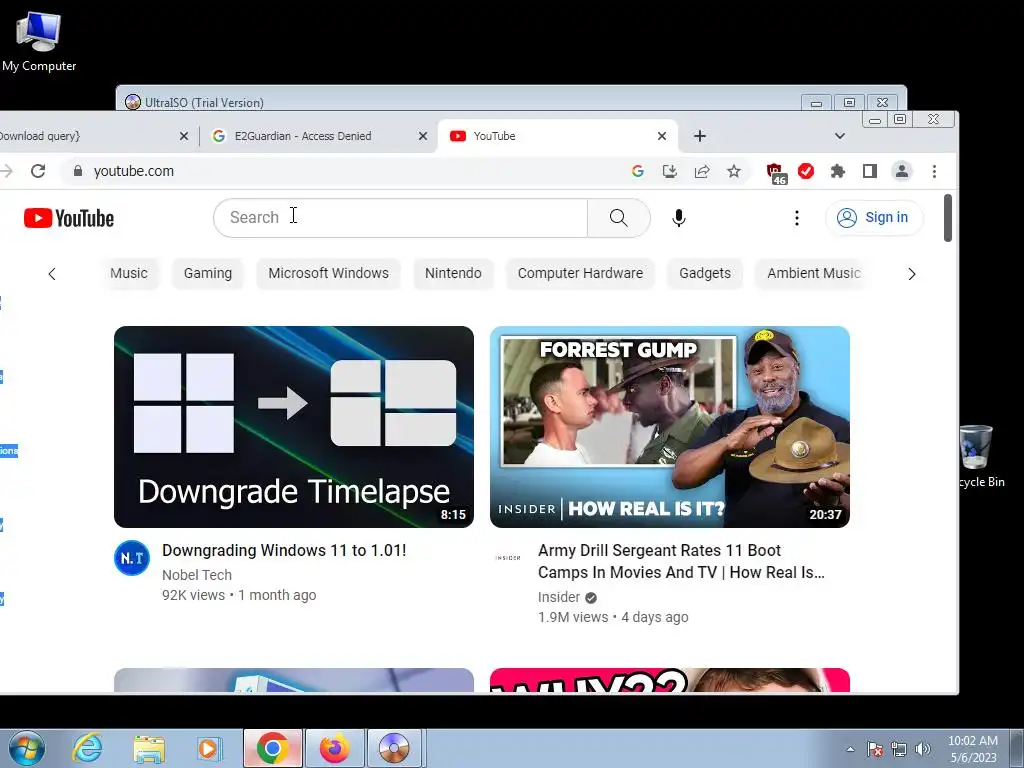Open the Windows Start button

point(26,748)
